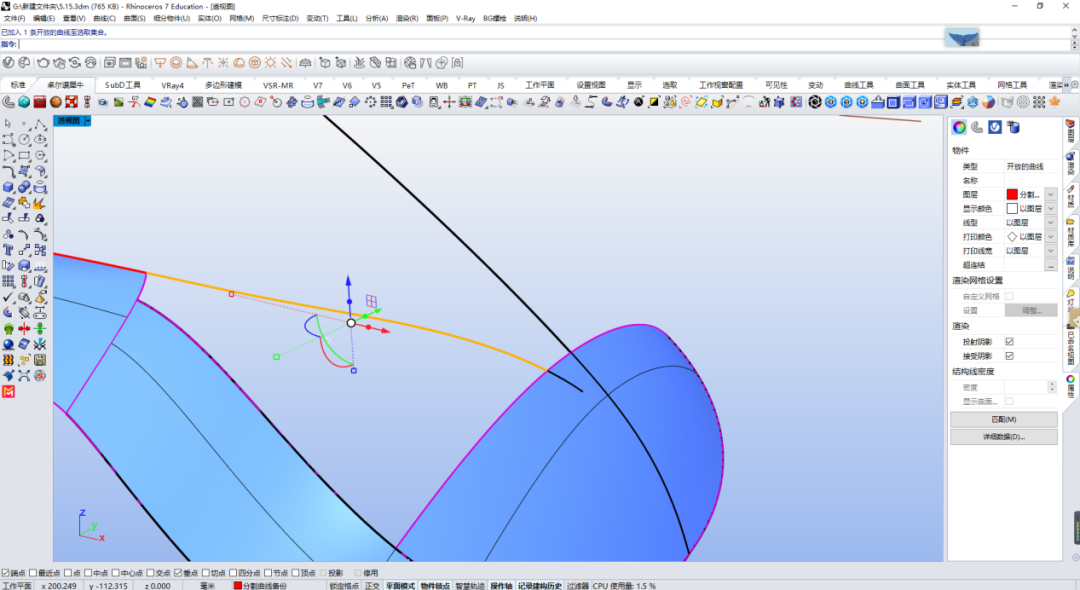Viewport: 1080px width, 590px height.
Task: Select the solid box tool
Action: tap(8, 187)
